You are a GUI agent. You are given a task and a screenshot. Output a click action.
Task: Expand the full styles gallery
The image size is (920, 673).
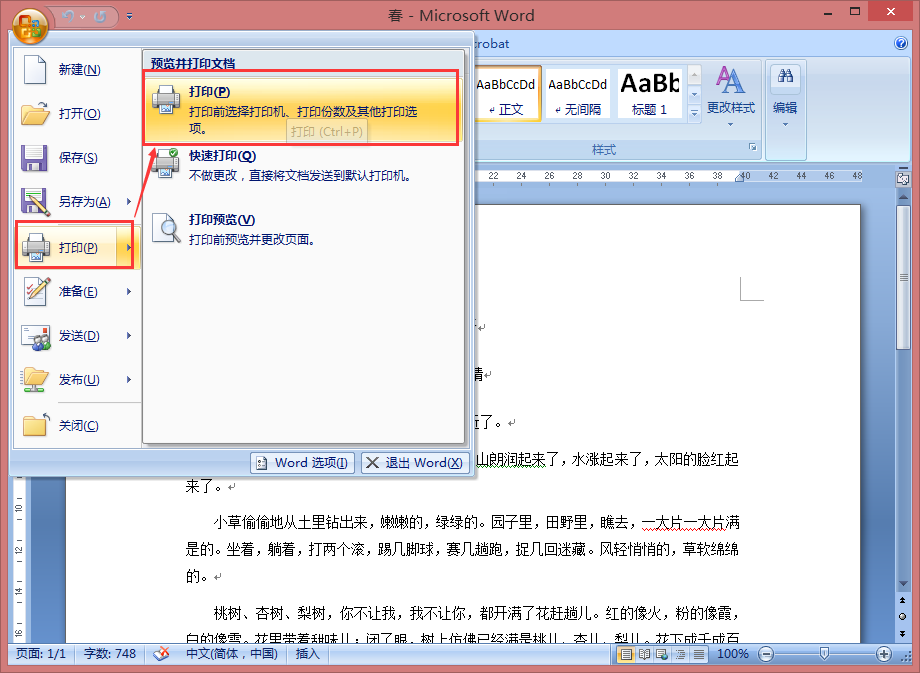694,113
